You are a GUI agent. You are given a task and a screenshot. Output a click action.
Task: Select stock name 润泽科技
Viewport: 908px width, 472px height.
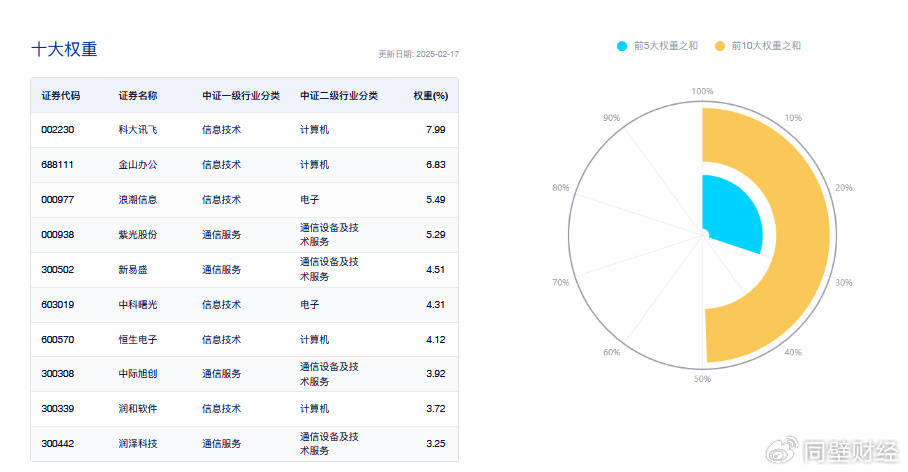pyautogui.click(x=138, y=444)
